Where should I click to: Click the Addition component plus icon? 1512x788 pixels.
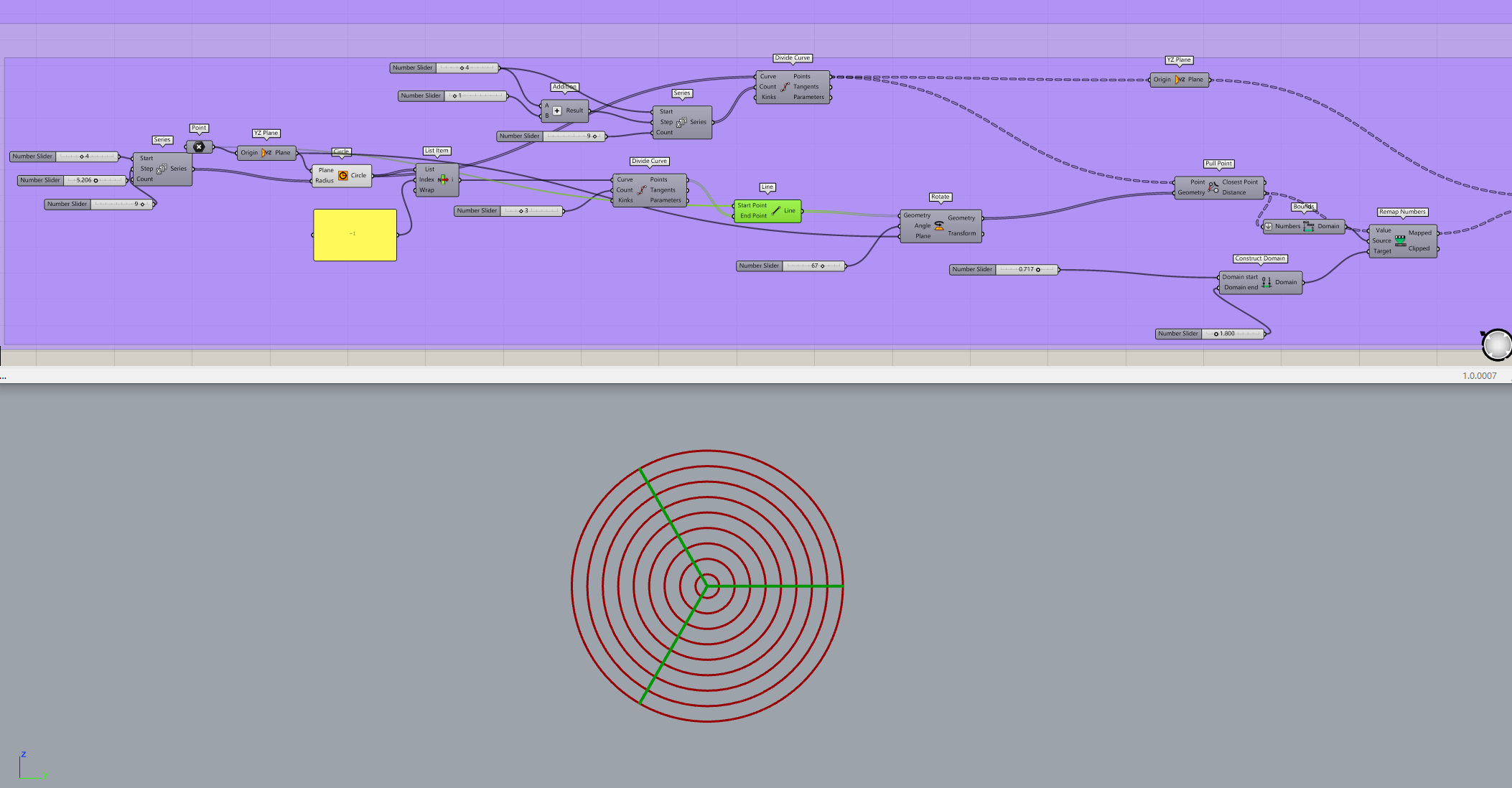tap(557, 111)
